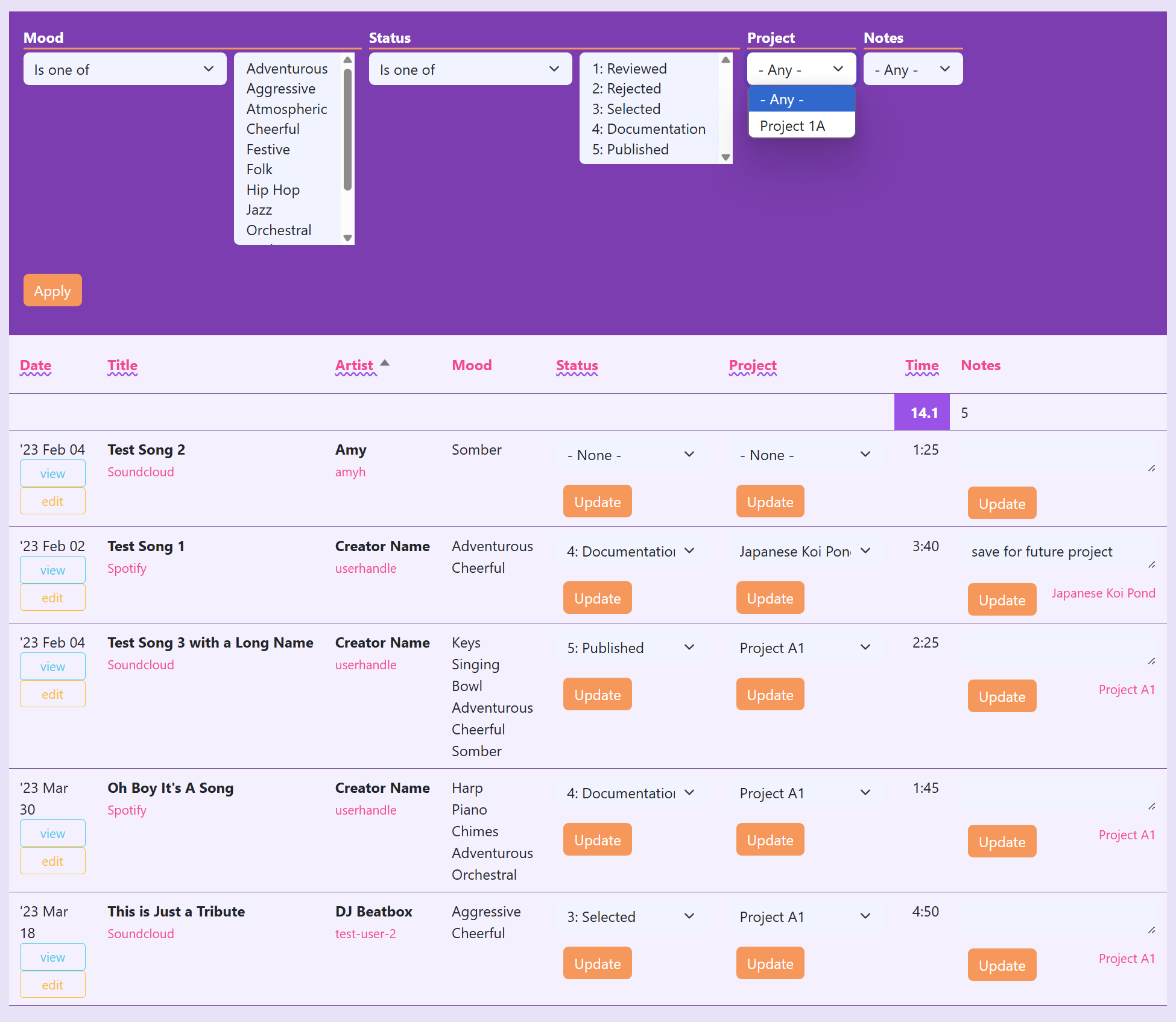The width and height of the screenshot is (1176, 1022).
Task: Select '3: Selected' status option
Action: pyautogui.click(x=627, y=109)
